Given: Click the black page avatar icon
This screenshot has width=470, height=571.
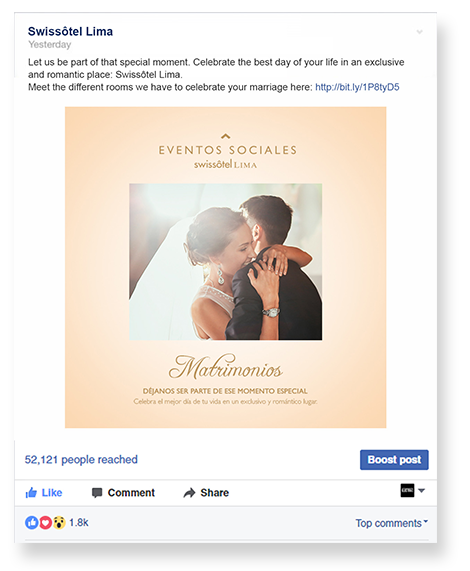Looking at the screenshot, I should point(407,491).
